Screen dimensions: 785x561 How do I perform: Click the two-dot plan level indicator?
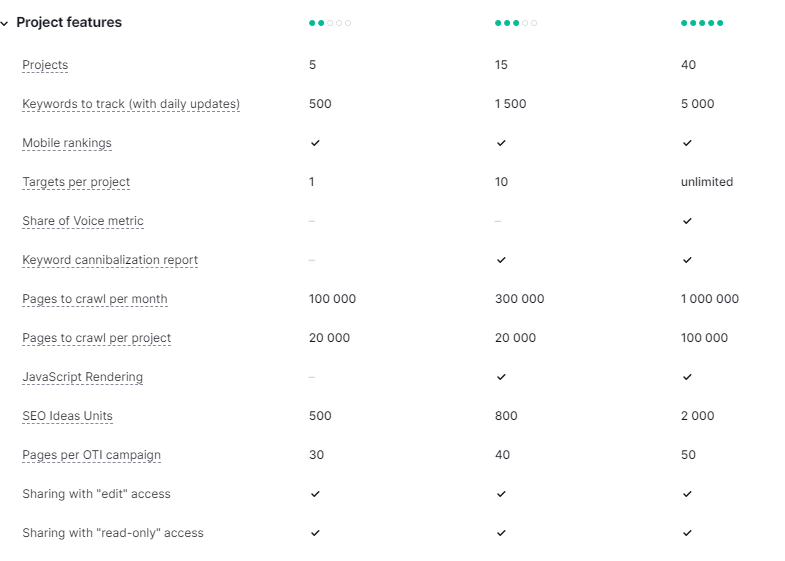tap(330, 23)
